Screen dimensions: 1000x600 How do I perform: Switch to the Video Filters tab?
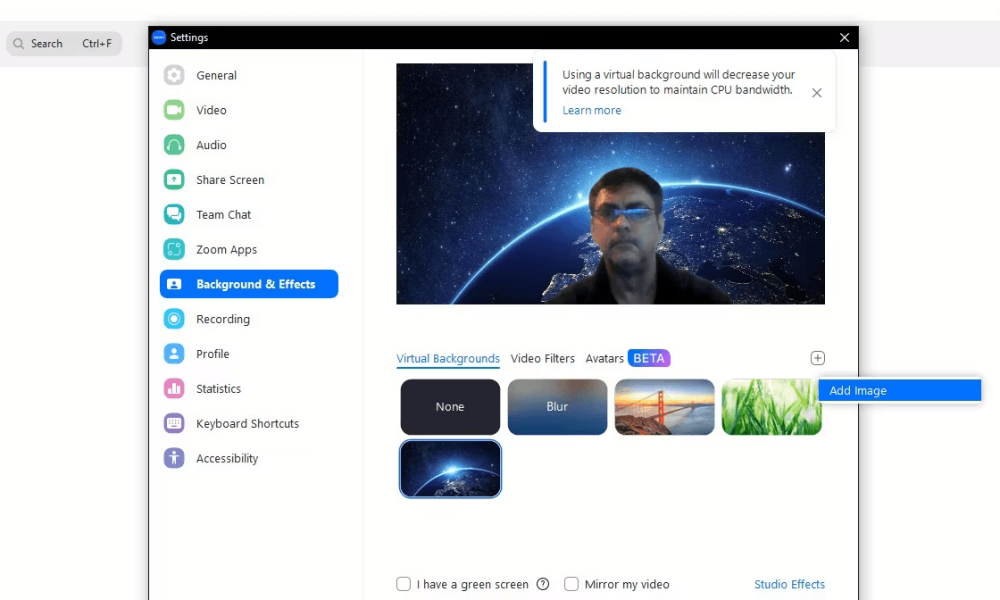pyautogui.click(x=542, y=358)
